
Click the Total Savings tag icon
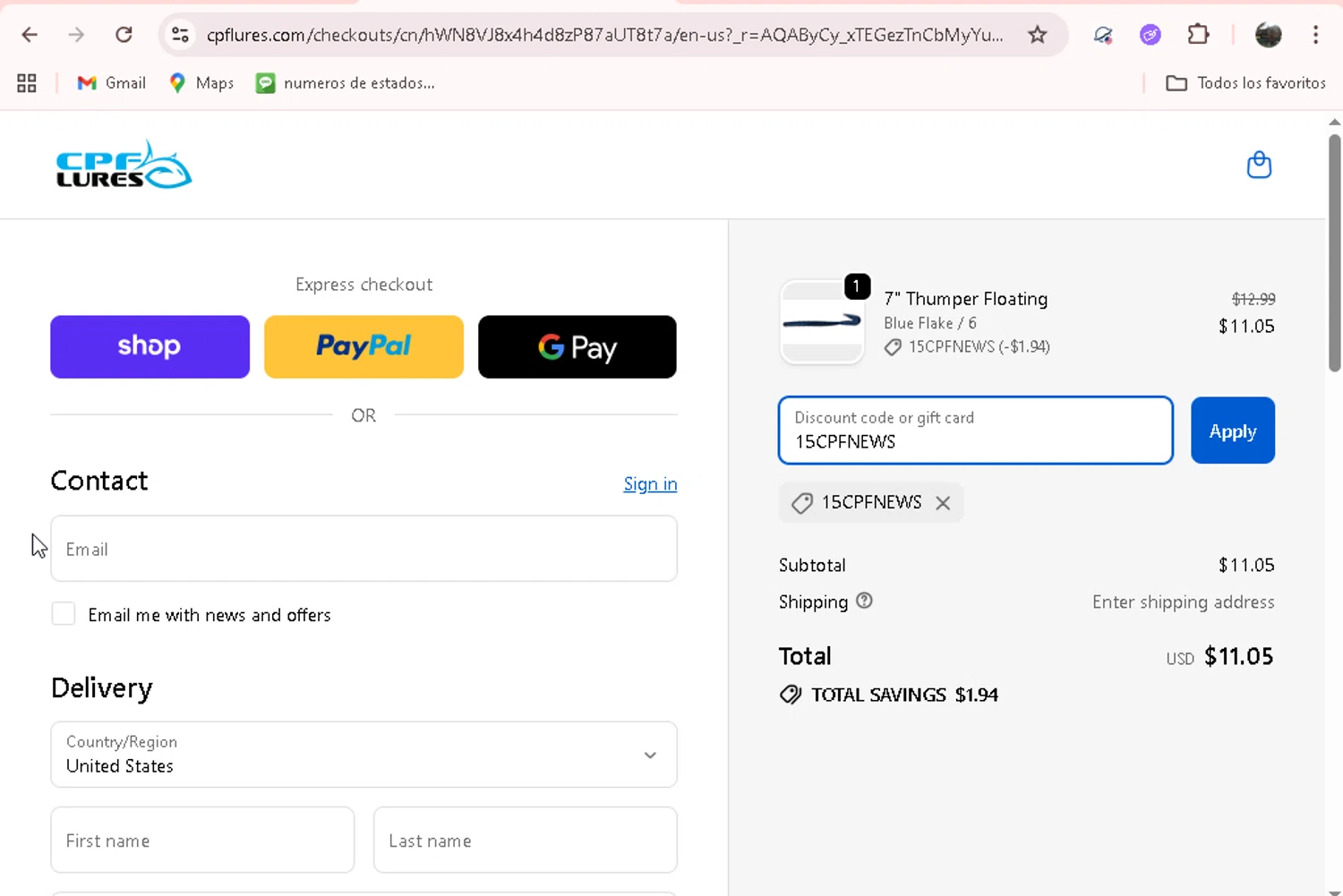point(791,695)
